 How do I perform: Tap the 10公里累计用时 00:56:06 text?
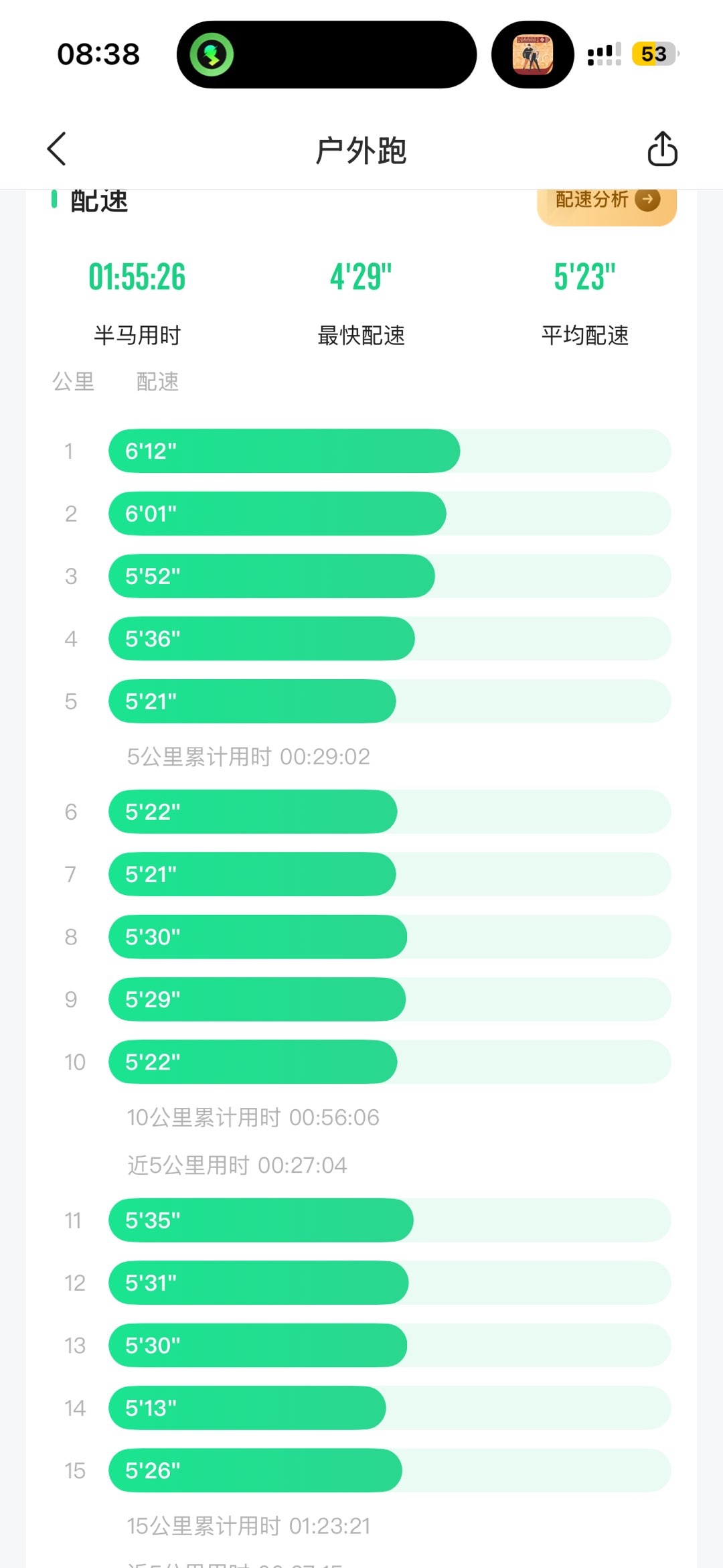(253, 1117)
